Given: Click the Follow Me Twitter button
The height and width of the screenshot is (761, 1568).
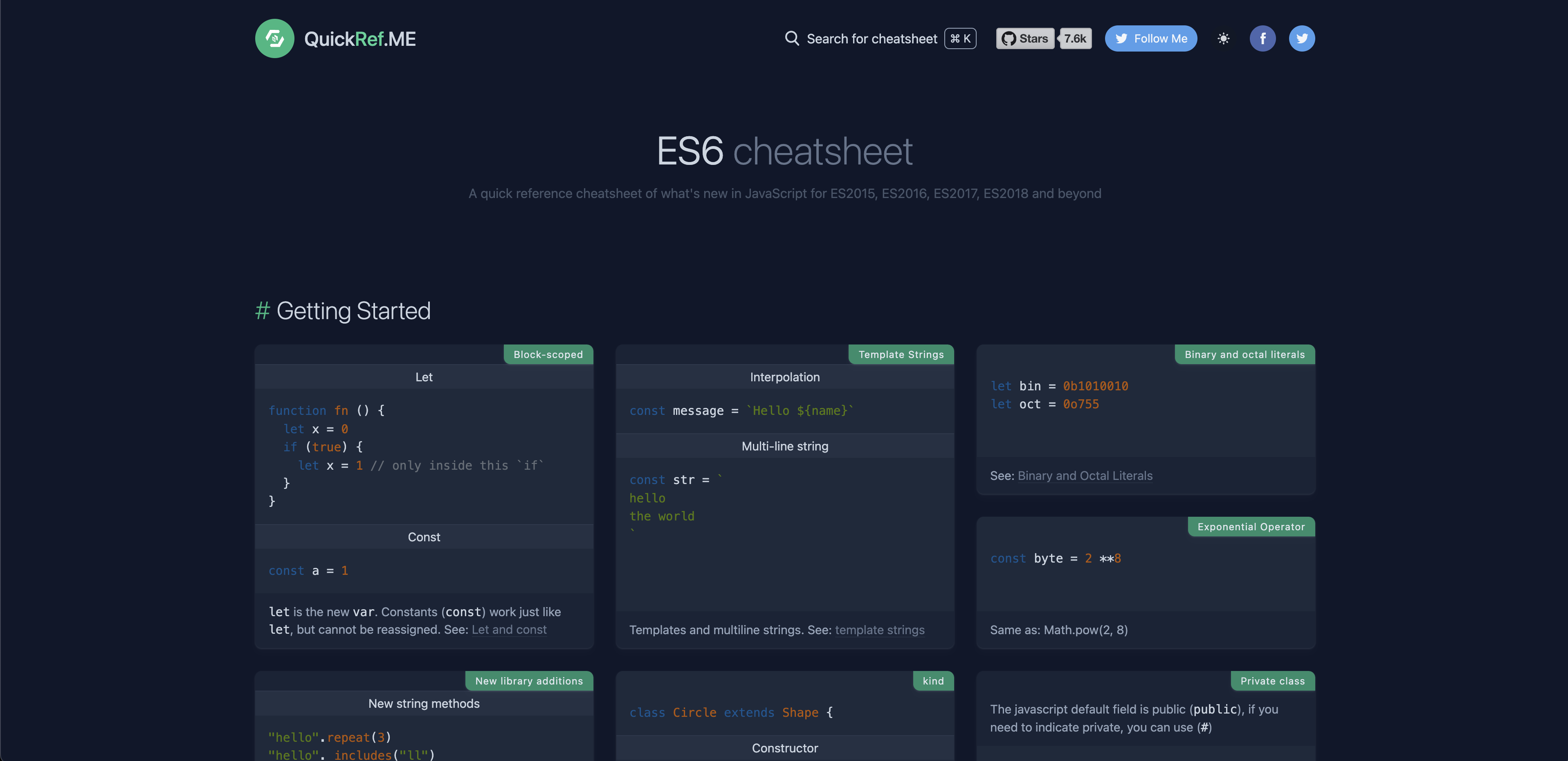Looking at the screenshot, I should tap(1150, 38).
